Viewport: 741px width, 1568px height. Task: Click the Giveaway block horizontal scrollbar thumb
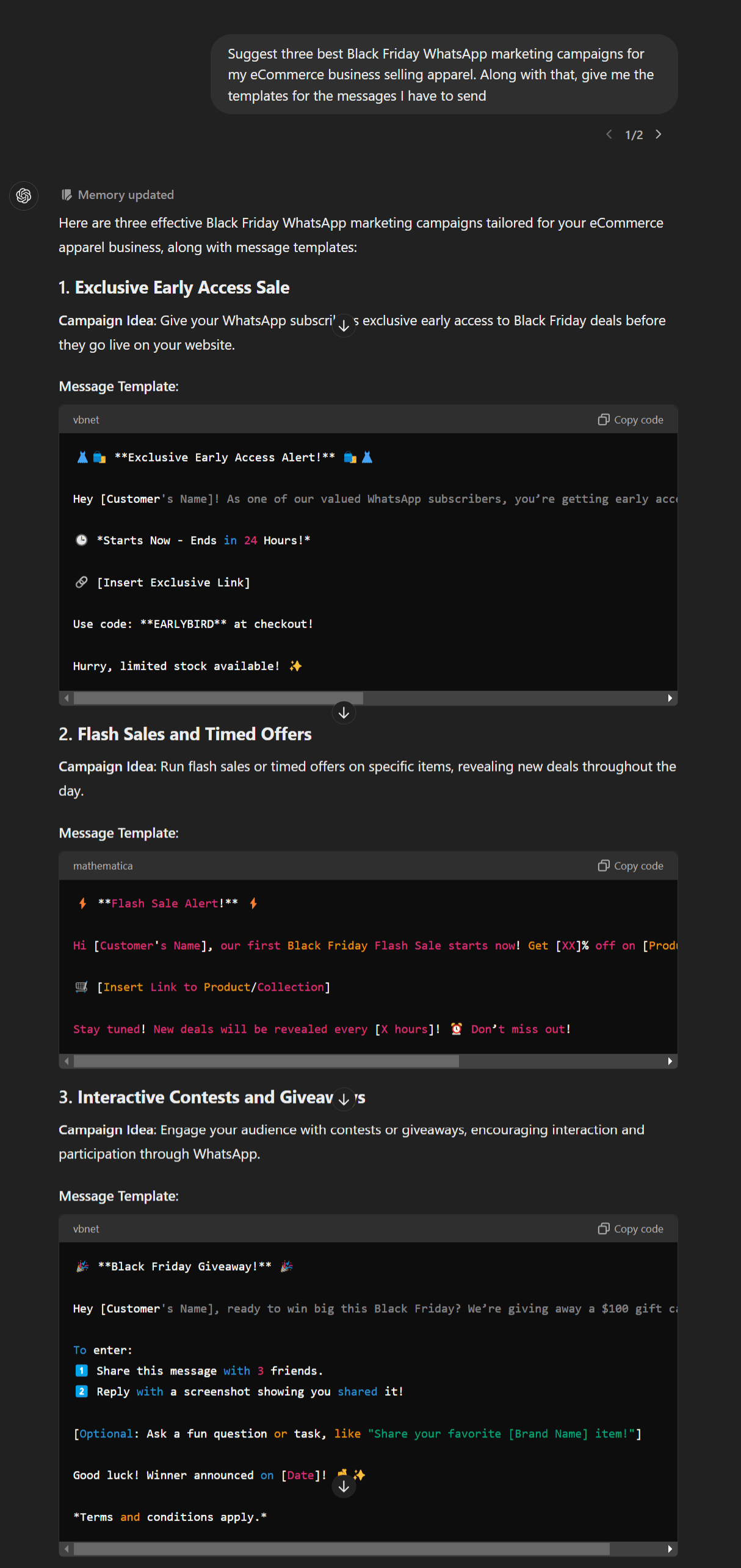point(341,1549)
